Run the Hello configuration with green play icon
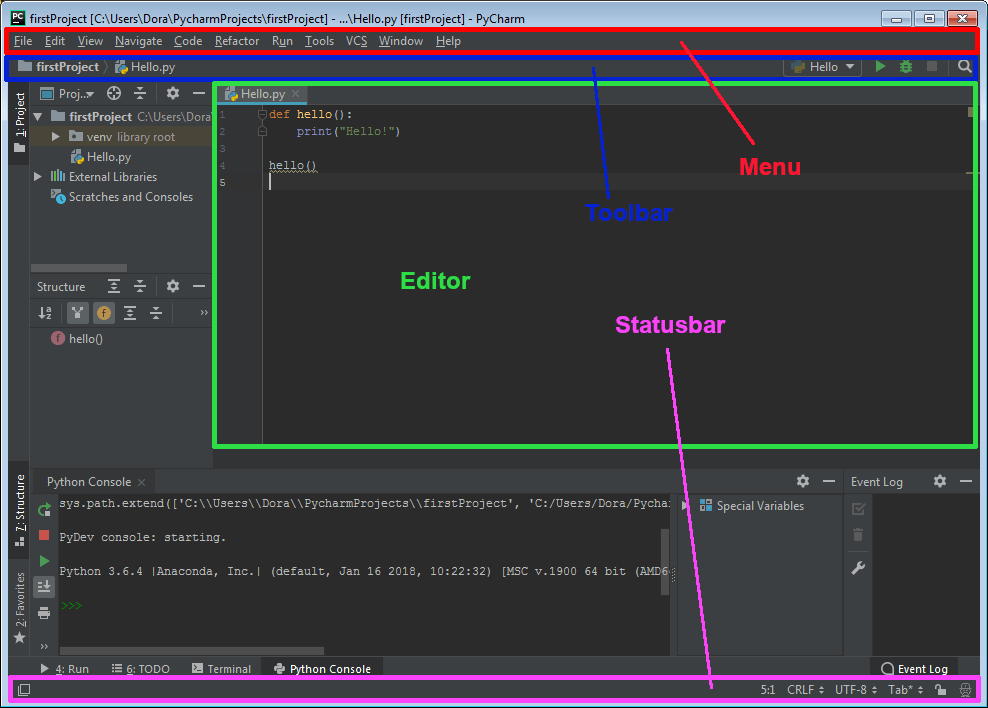The height and width of the screenshot is (708, 988). coord(879,66)
